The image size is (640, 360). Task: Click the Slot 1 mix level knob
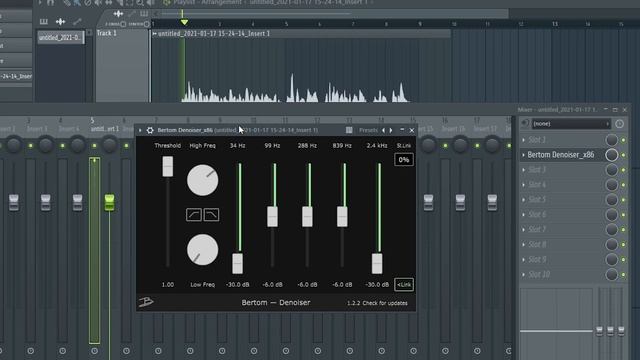coord(611,140)
